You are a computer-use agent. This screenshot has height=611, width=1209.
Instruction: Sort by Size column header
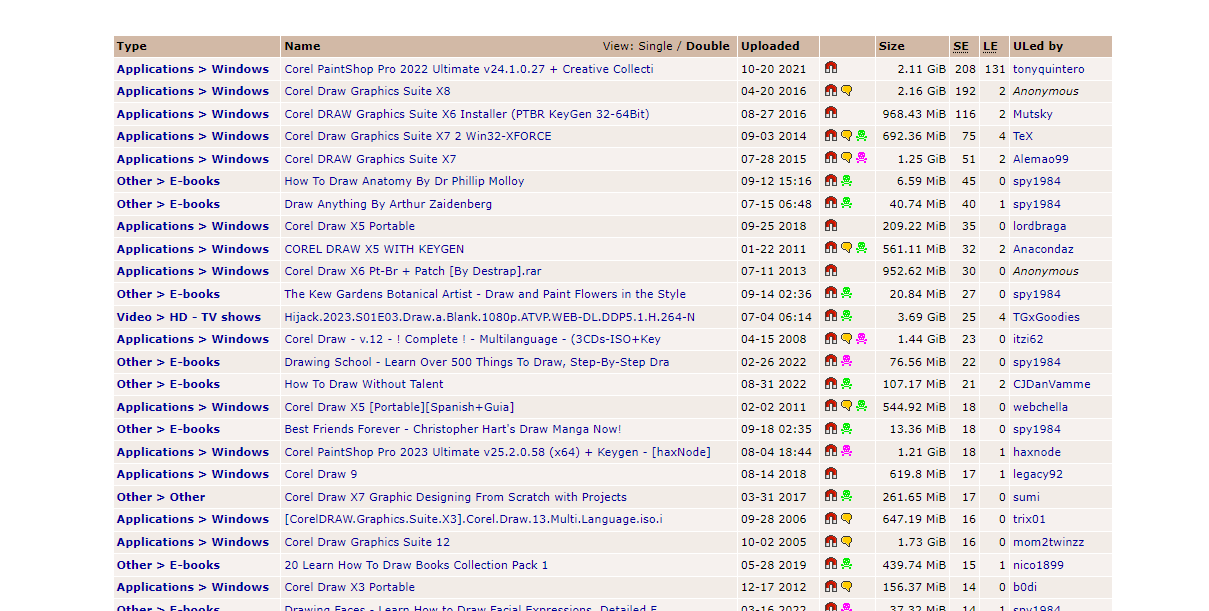tap(891, 46)
